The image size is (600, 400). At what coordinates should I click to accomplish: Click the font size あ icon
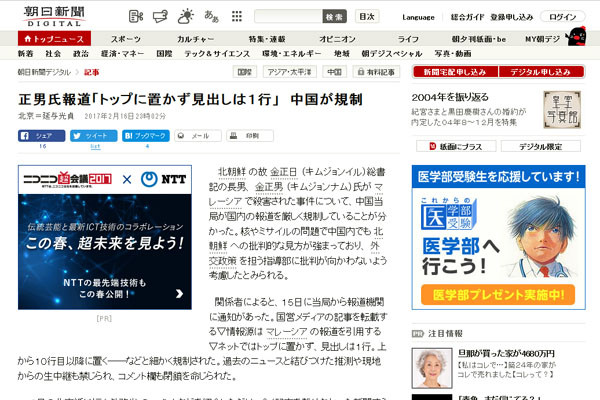(x=212, y=16)
